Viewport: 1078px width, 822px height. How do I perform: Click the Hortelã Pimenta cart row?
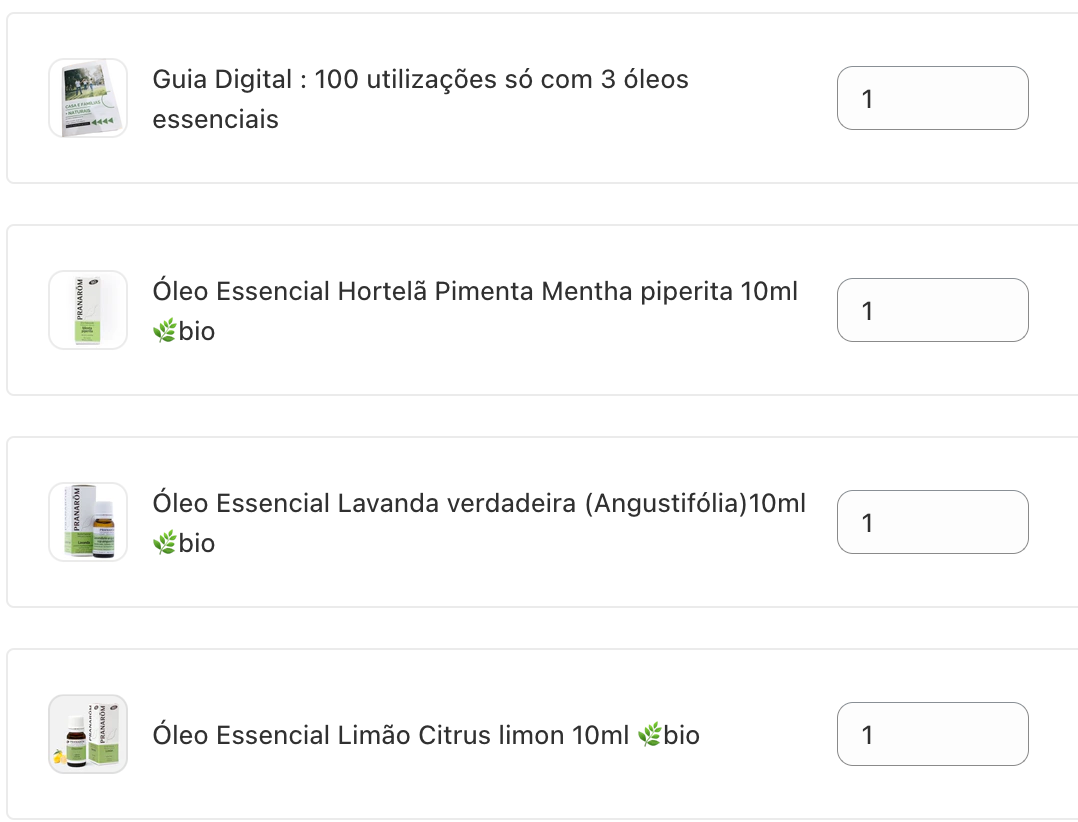click(x=540, y=310)
